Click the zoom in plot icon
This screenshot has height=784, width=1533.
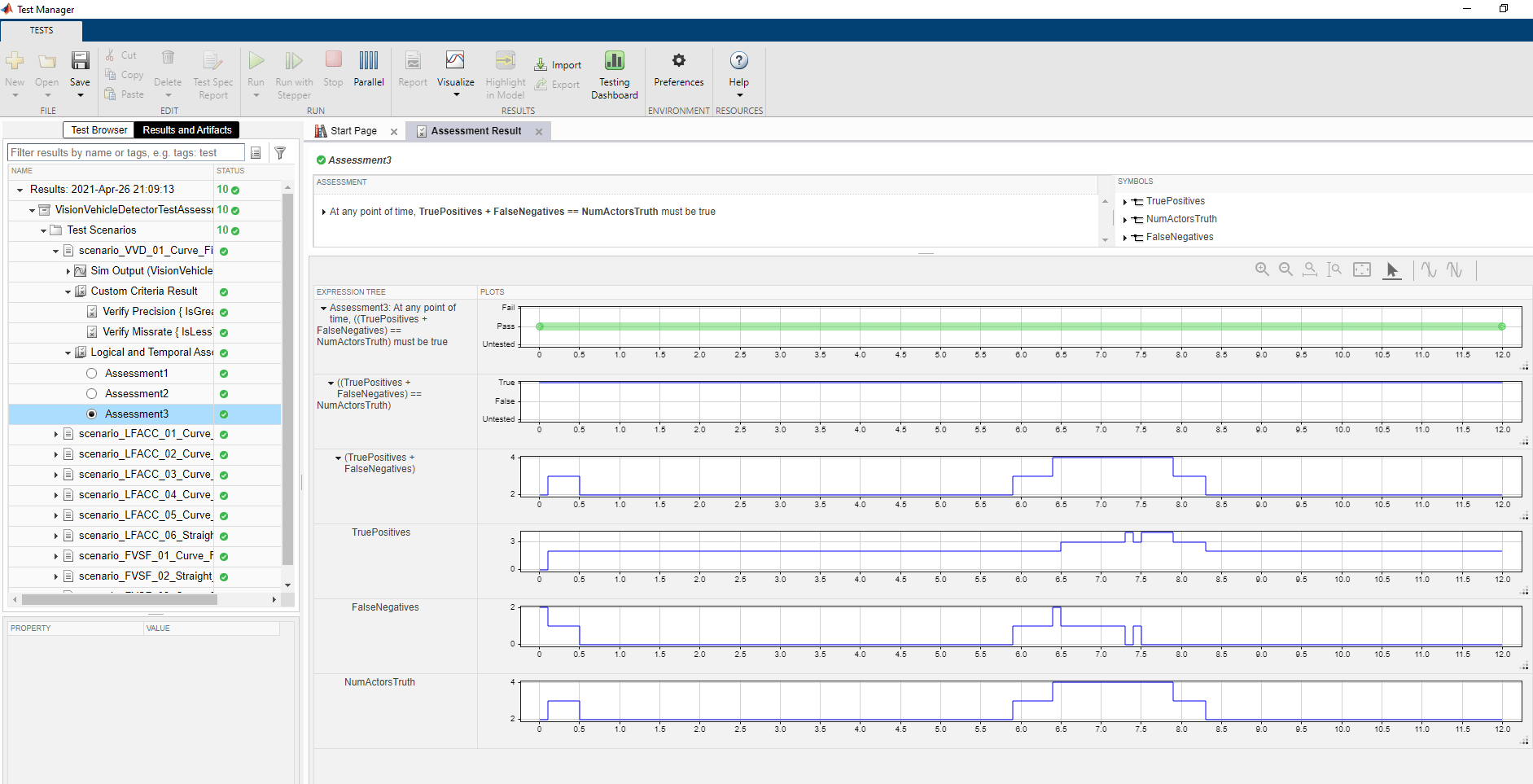pyautogui.click(x=1262, y=269)
